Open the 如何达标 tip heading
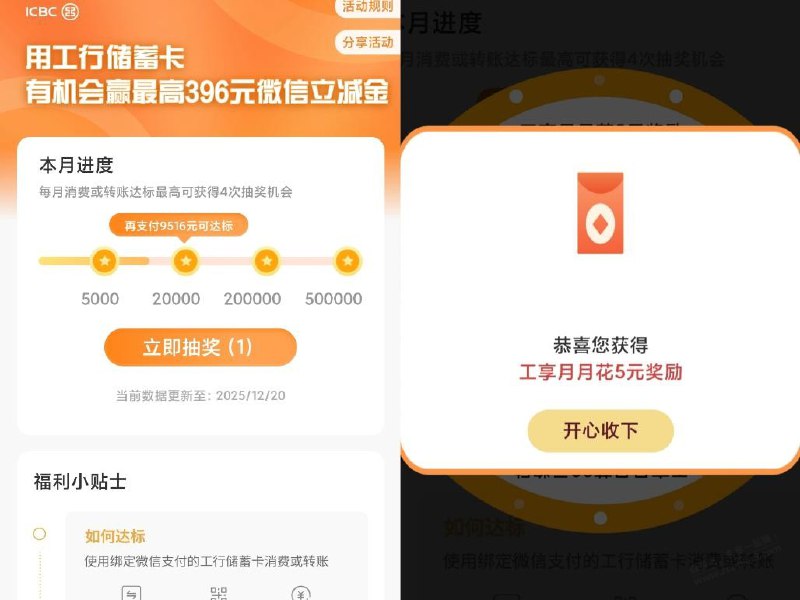The height and width of the screenshot is (600, 800). coord(115,536)
